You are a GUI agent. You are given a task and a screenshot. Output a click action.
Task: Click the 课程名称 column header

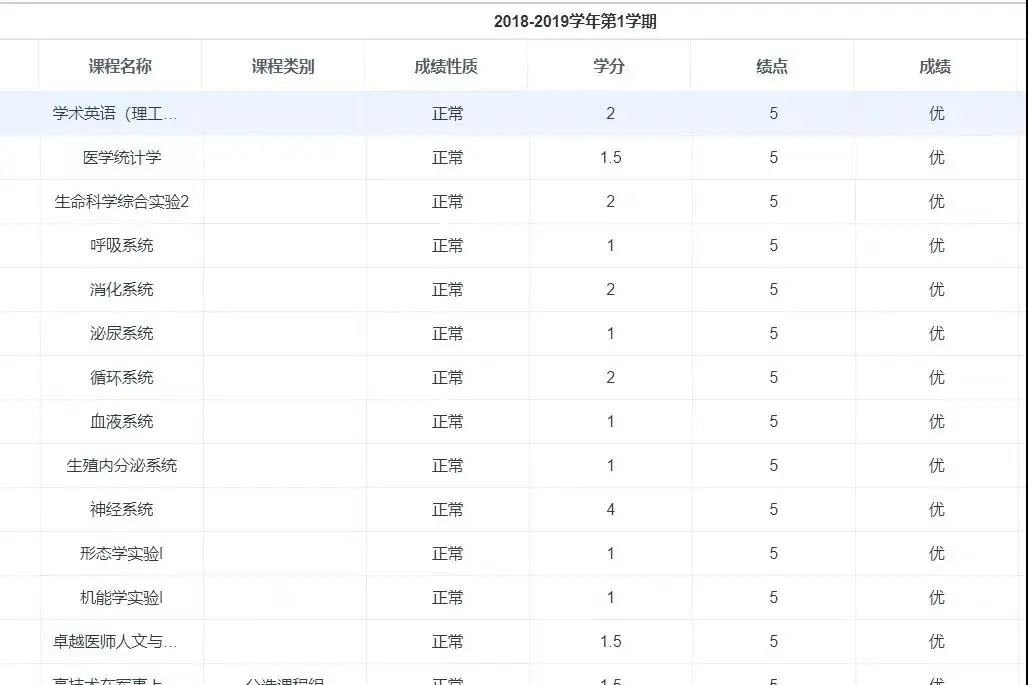tap(120, 67)
